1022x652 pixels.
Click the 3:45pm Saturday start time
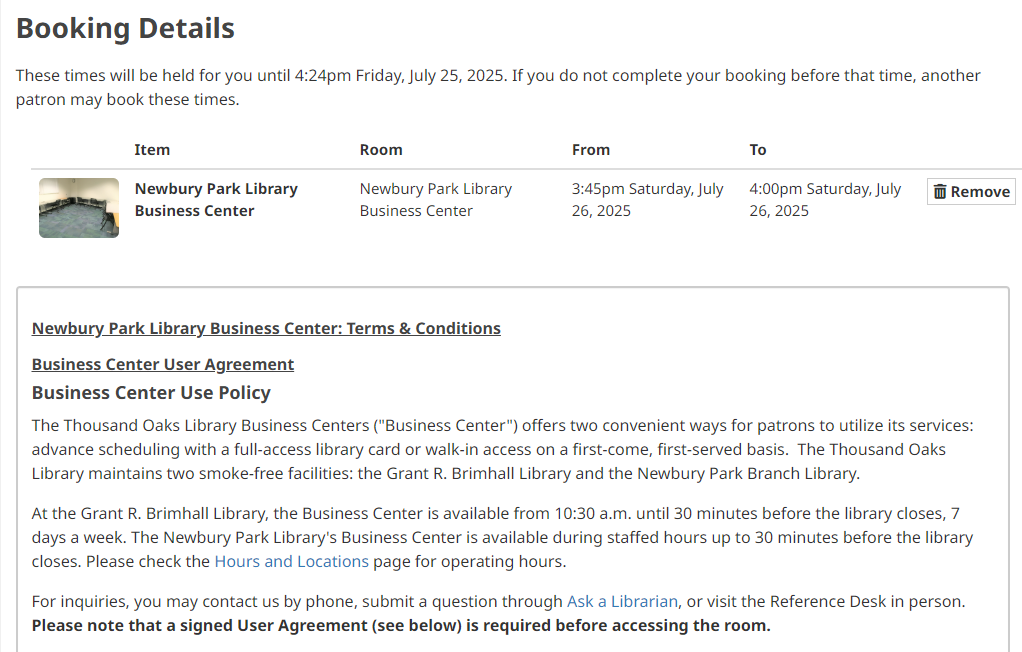coord(647,199)
